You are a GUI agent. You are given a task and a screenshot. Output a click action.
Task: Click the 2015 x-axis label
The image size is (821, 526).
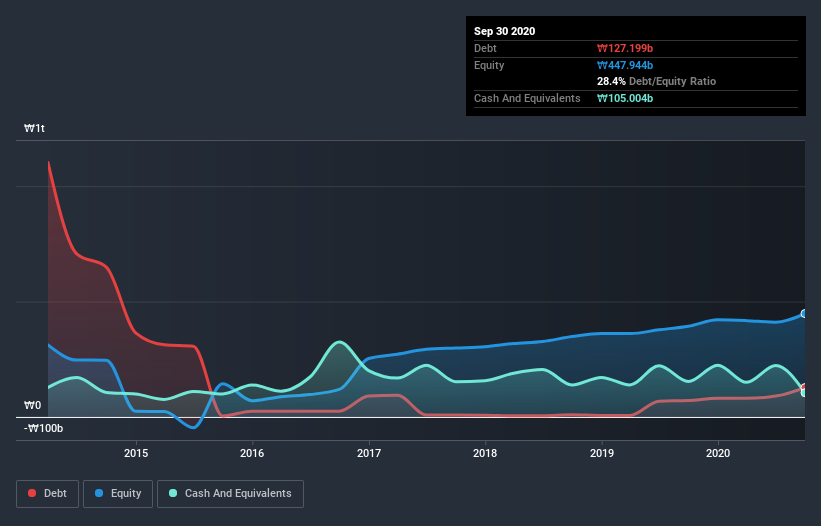pos(136,453)
